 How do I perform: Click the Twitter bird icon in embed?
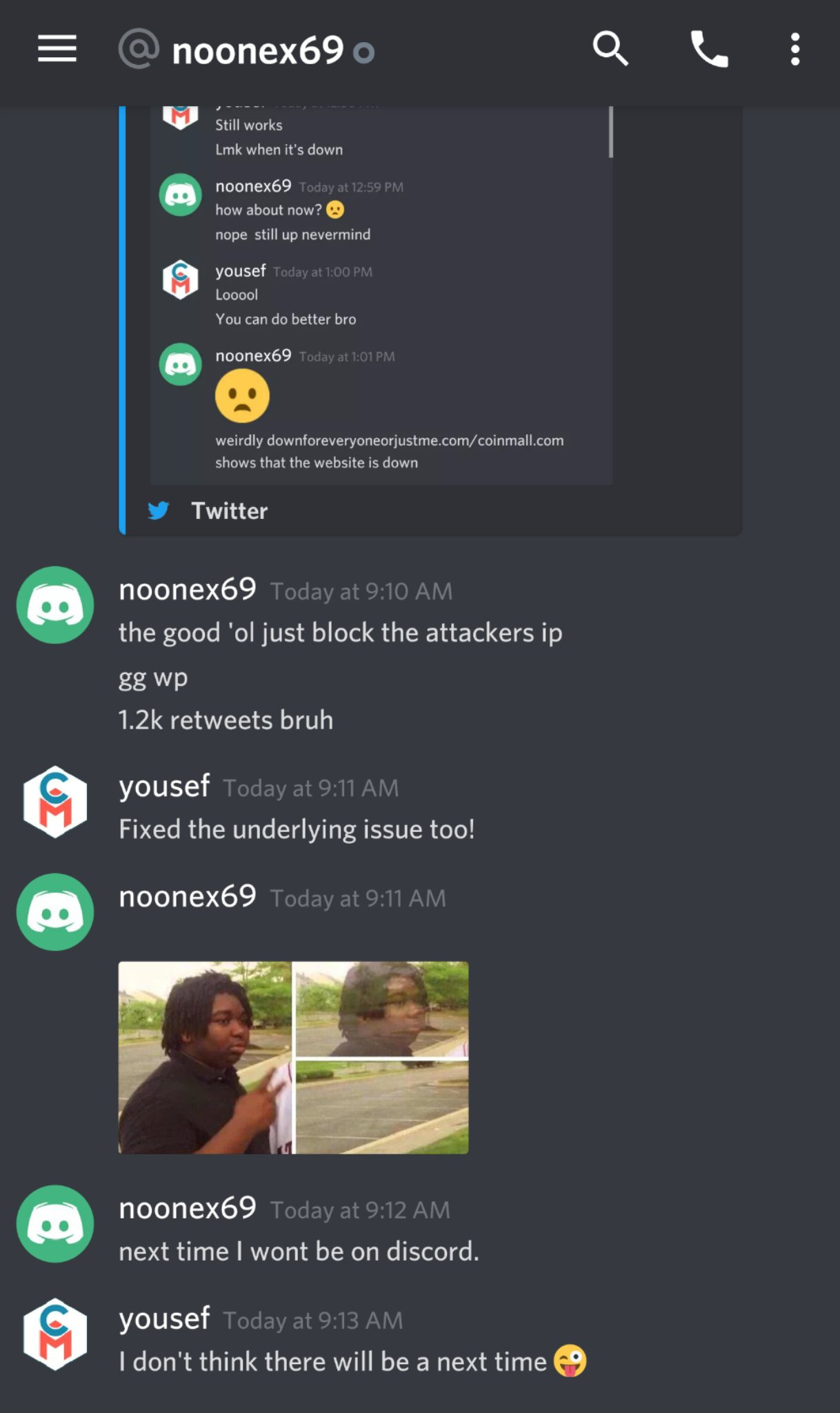[x=159, y=511]
